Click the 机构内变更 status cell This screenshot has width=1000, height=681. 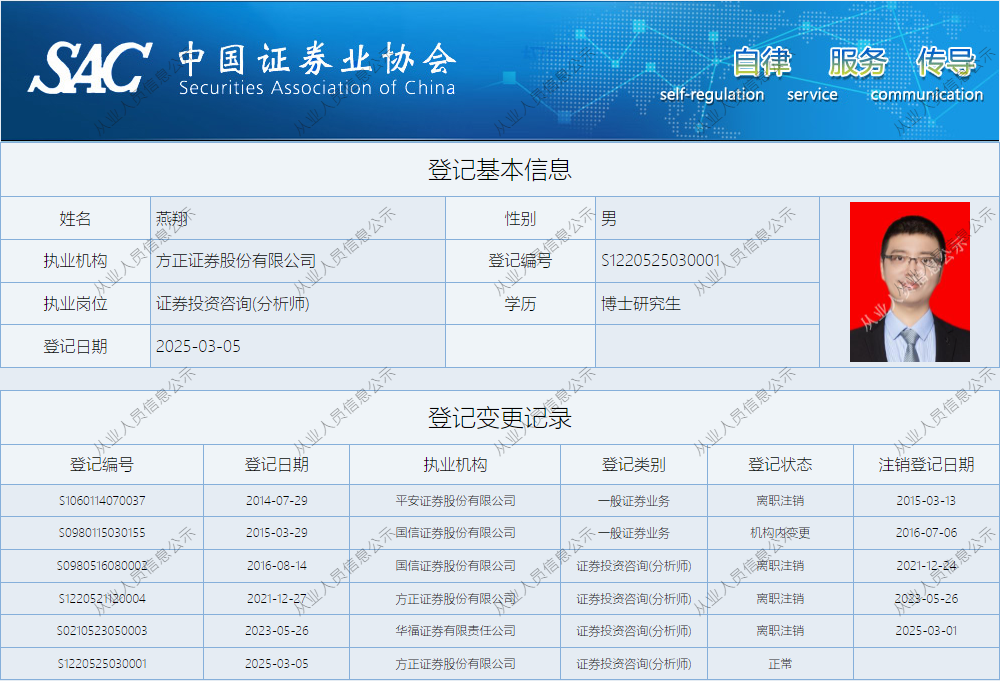[x=780, y=533]
